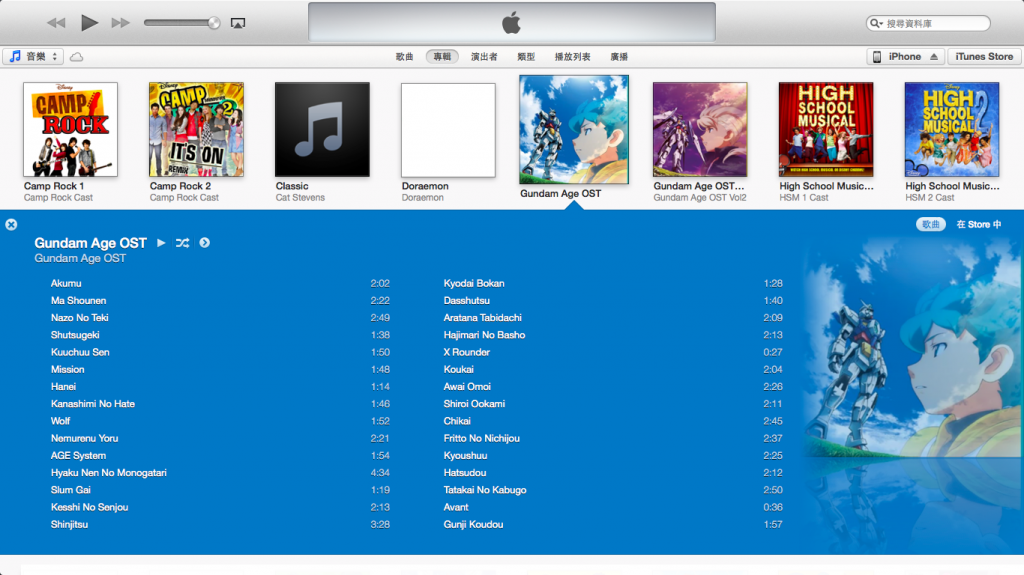Switch to 在 Store 中 view
Image resolution: width=1024 pixels, height=575 pixels.
tap(978, 225)
